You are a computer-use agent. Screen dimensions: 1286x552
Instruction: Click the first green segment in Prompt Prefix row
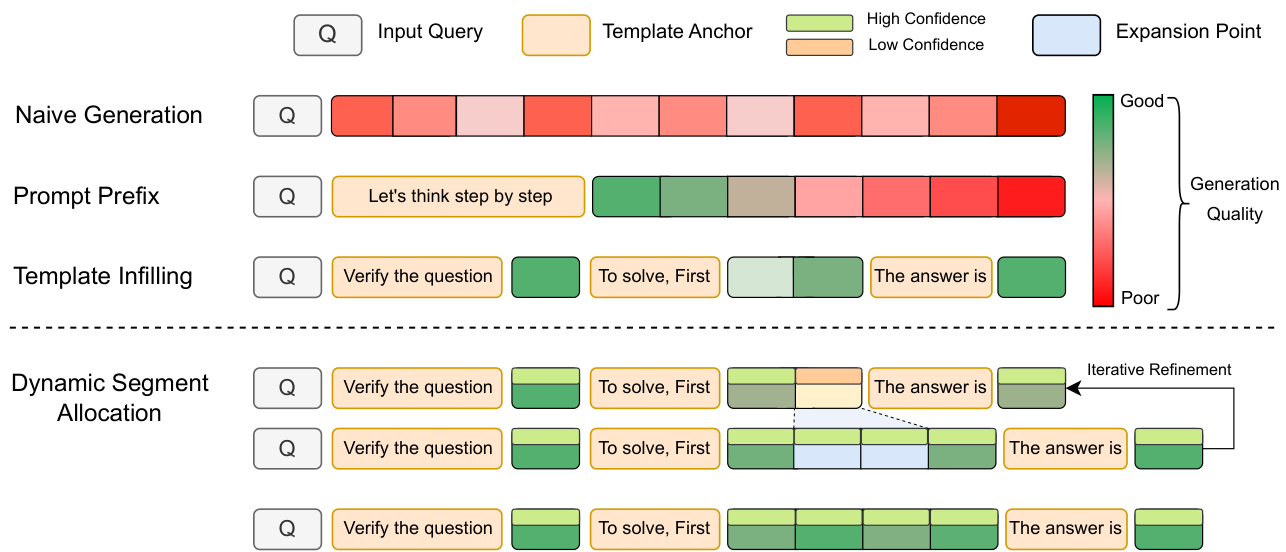coord(626,196)
